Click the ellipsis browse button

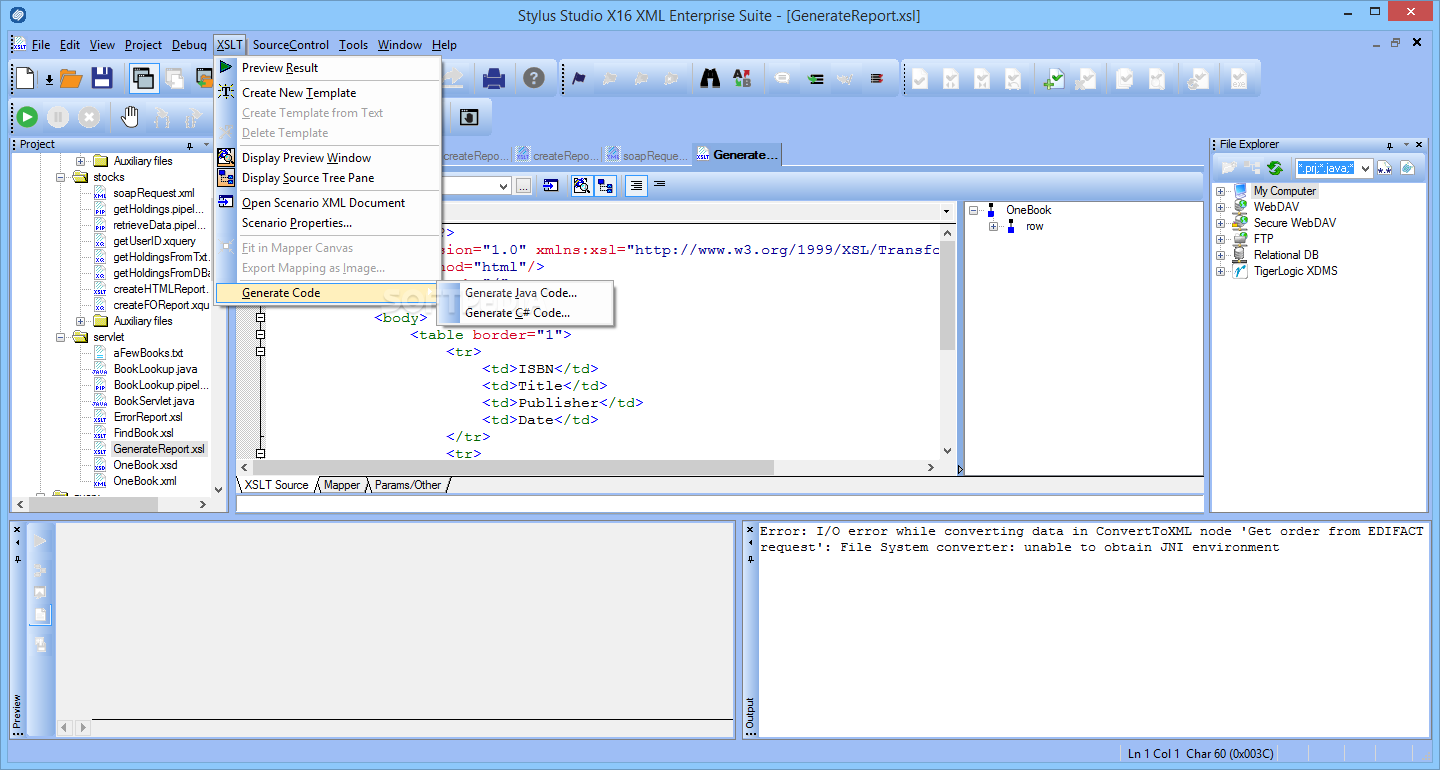click(x=523, y=186)
